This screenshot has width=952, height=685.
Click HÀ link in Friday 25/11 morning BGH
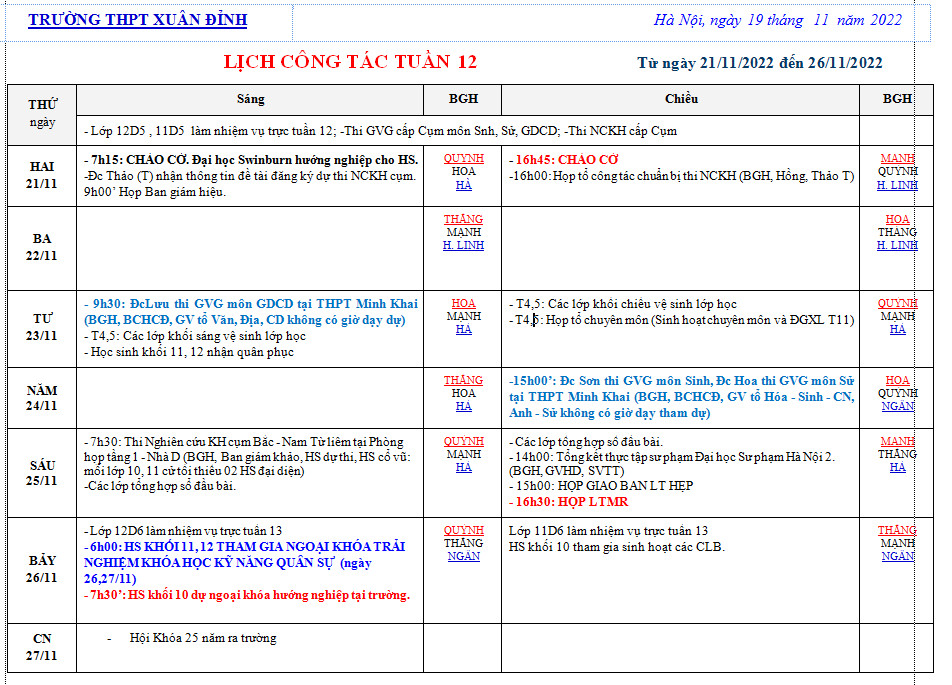(463, 467)
